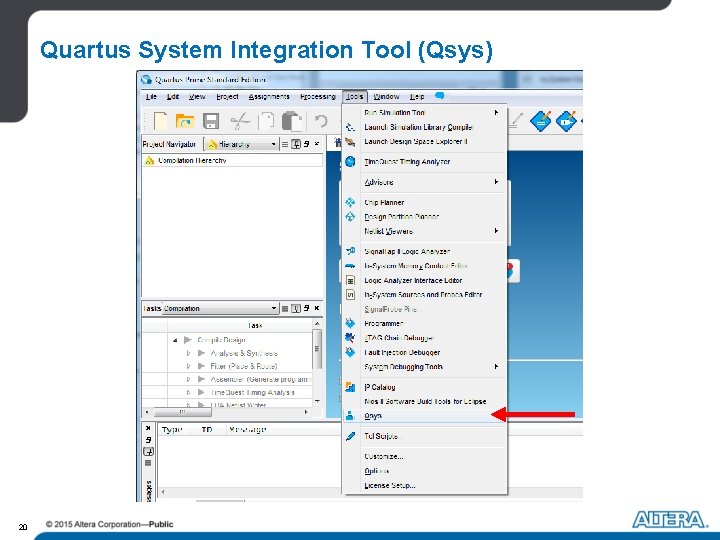
Task: Select Qsys from the Tools menu
Action: click(425, 416)
